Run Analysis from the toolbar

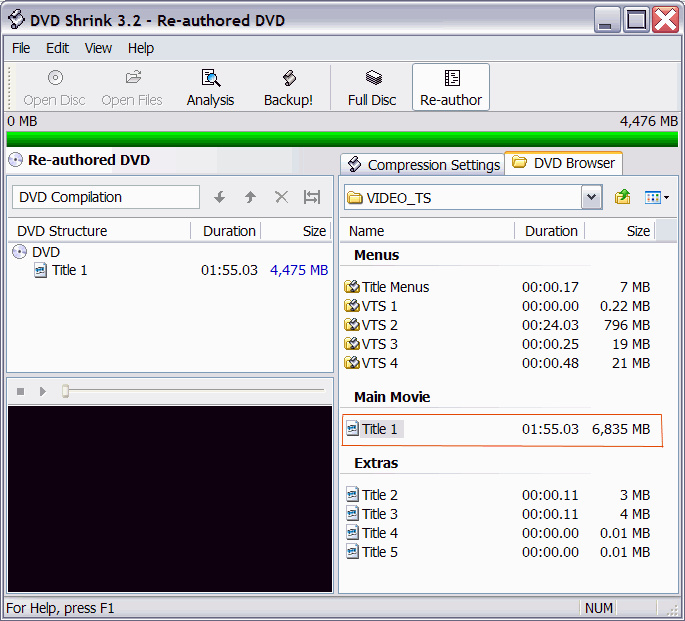click(210, 87)
